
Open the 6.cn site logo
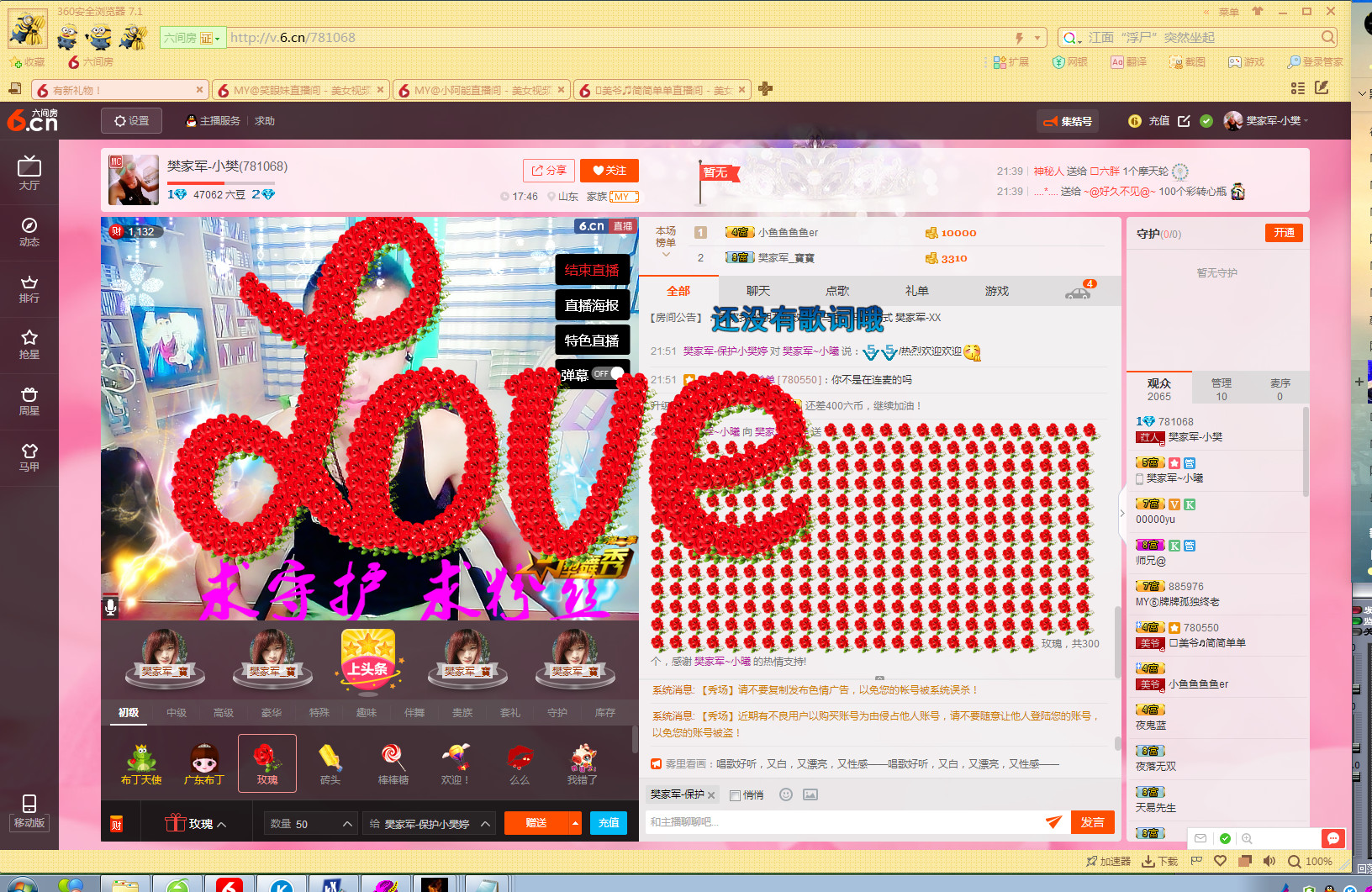pos(33,120)
